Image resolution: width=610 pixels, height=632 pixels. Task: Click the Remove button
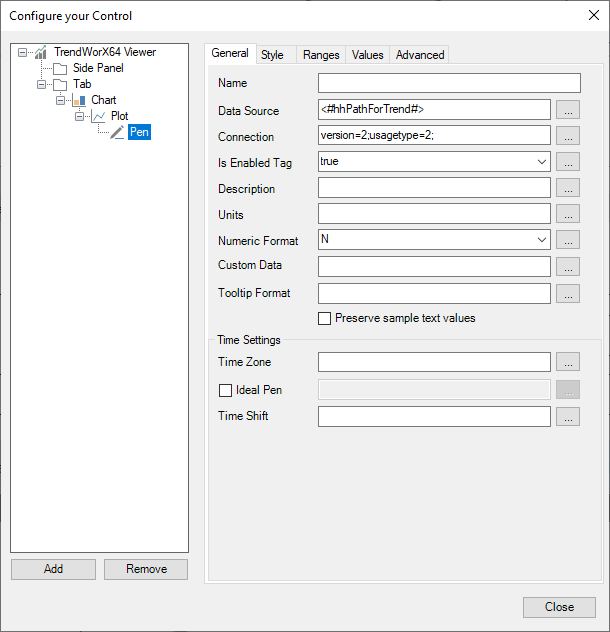(x=146, y=569)
